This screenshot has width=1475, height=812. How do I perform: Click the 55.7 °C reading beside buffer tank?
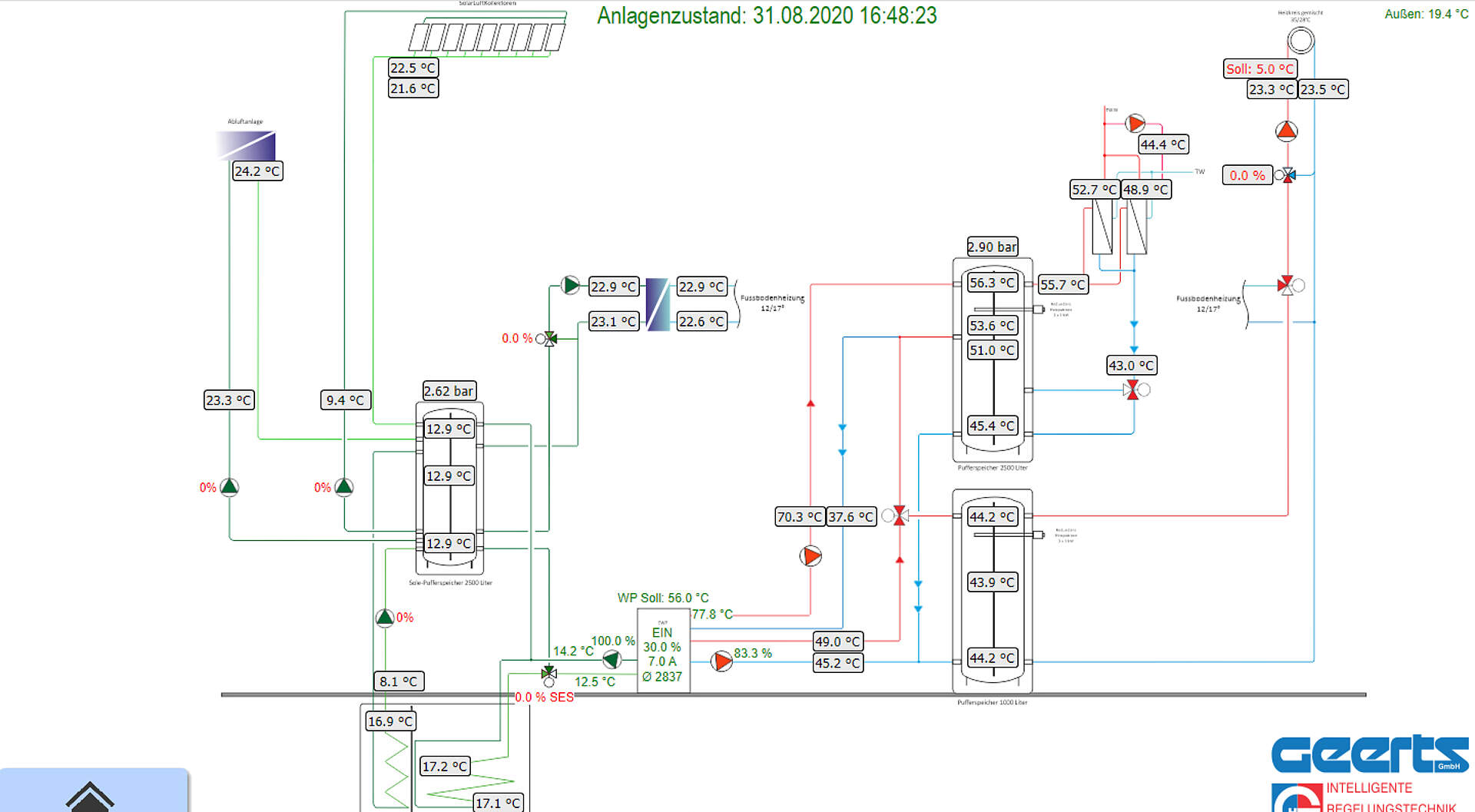click(x=1062, y=284)
